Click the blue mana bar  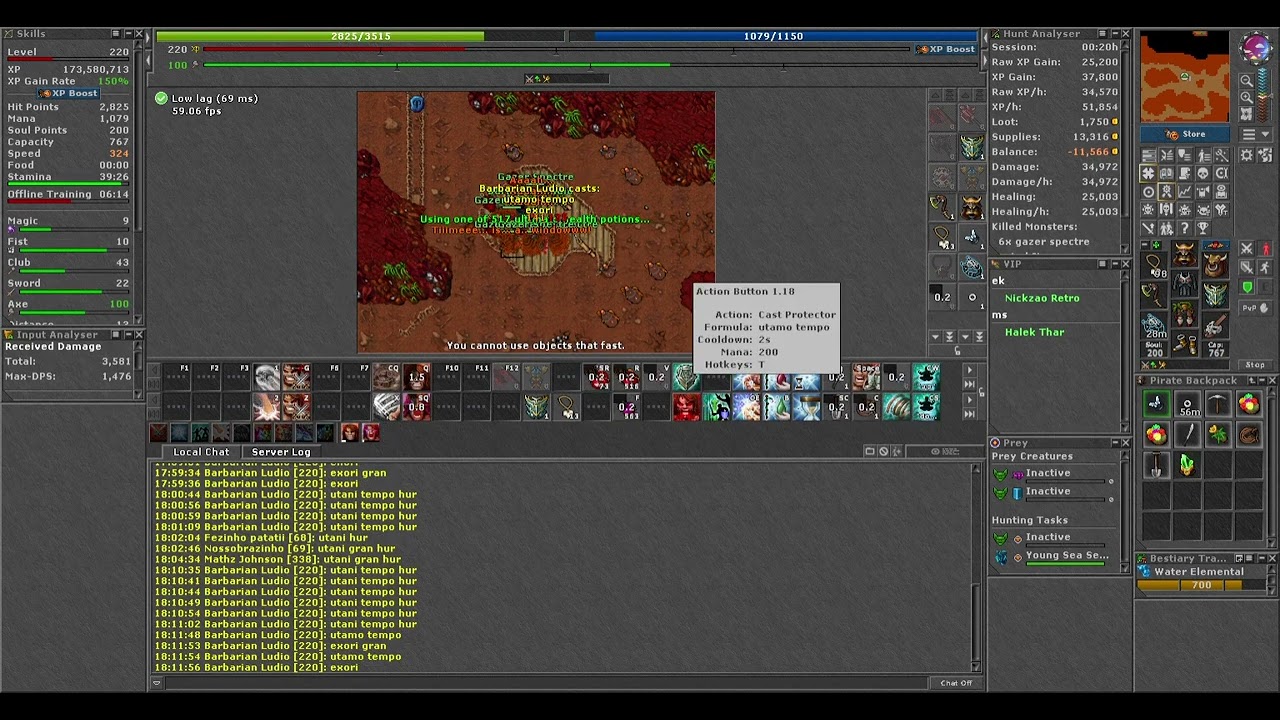pyautogui.click(x=786, y=36)
